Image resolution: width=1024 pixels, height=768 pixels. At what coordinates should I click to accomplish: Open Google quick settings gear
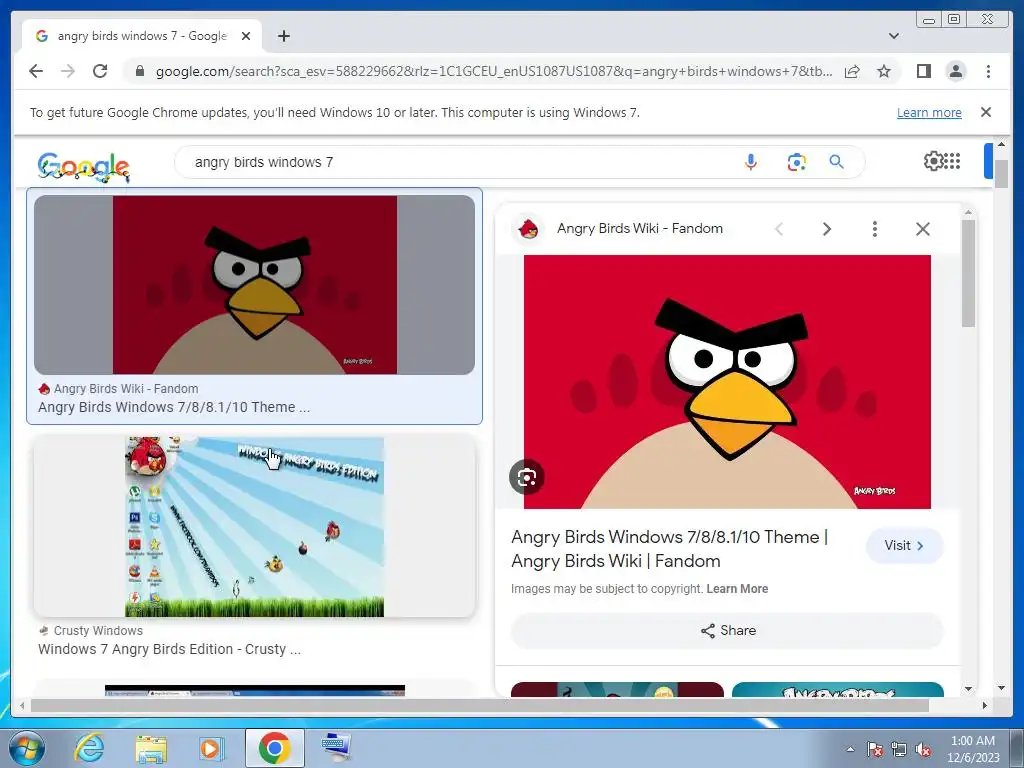click(x=933, y=161)
